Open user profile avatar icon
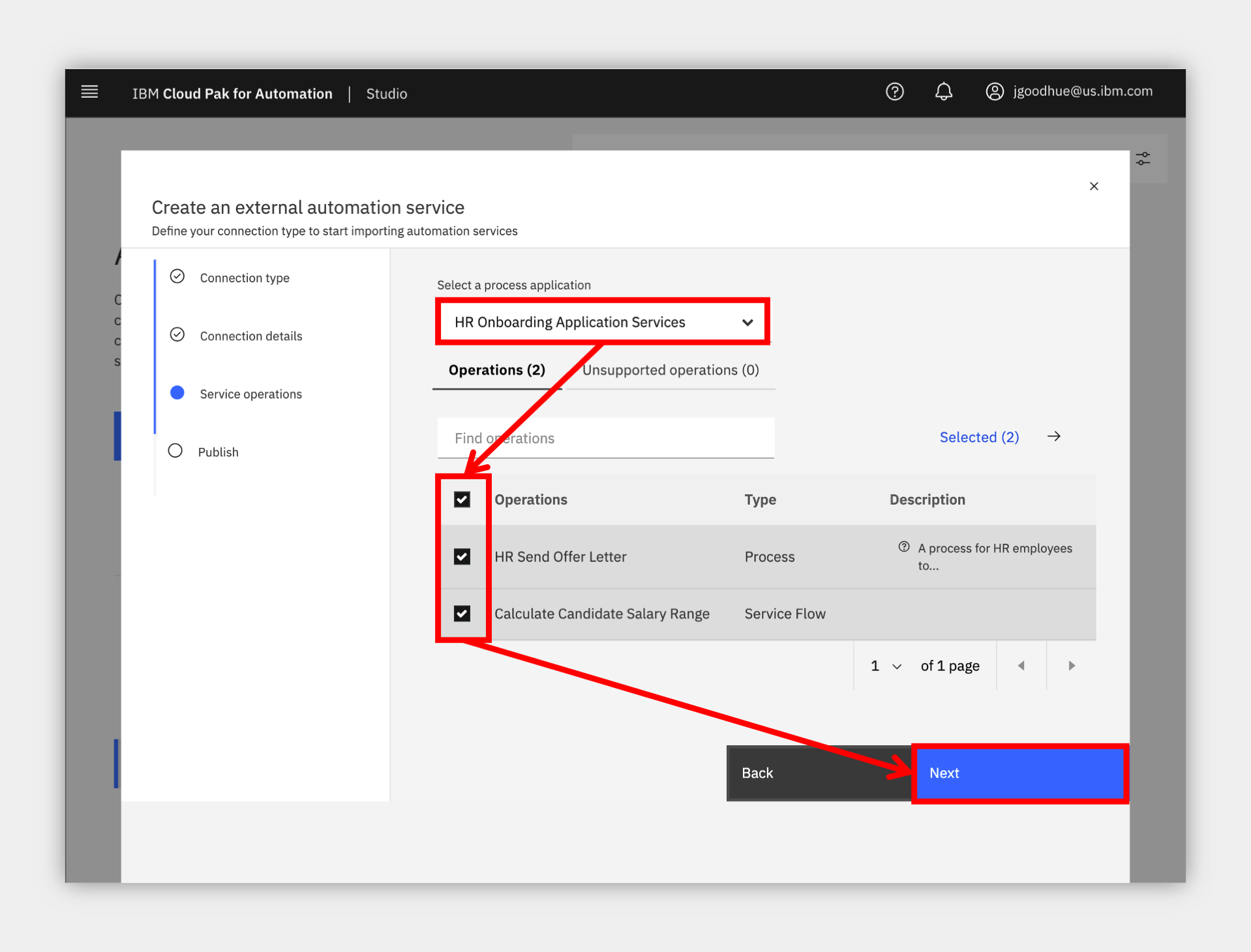Viewport: 1251px width, 952px height. 994,92
